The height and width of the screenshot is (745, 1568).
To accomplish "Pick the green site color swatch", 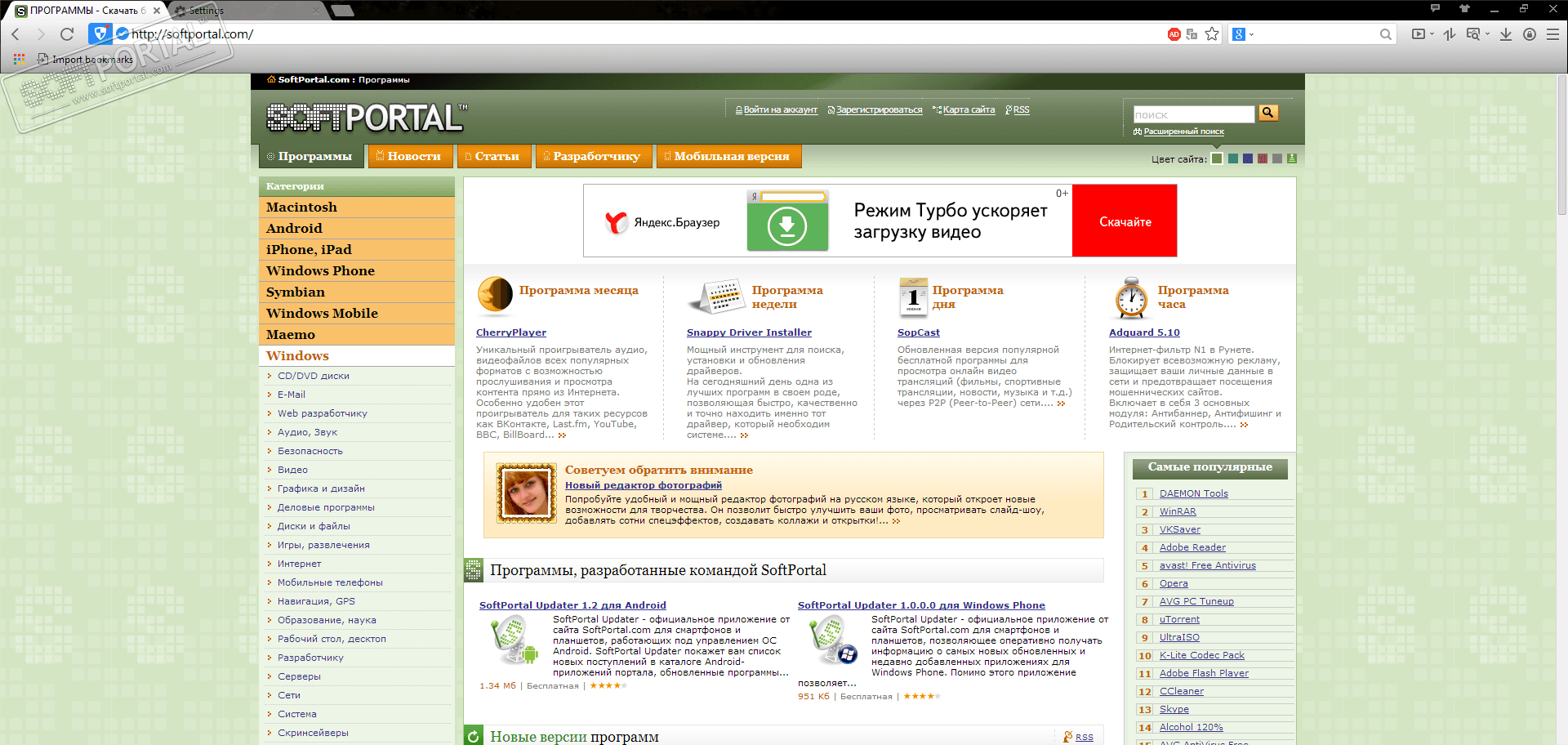I will click(x=1217, y=158).
